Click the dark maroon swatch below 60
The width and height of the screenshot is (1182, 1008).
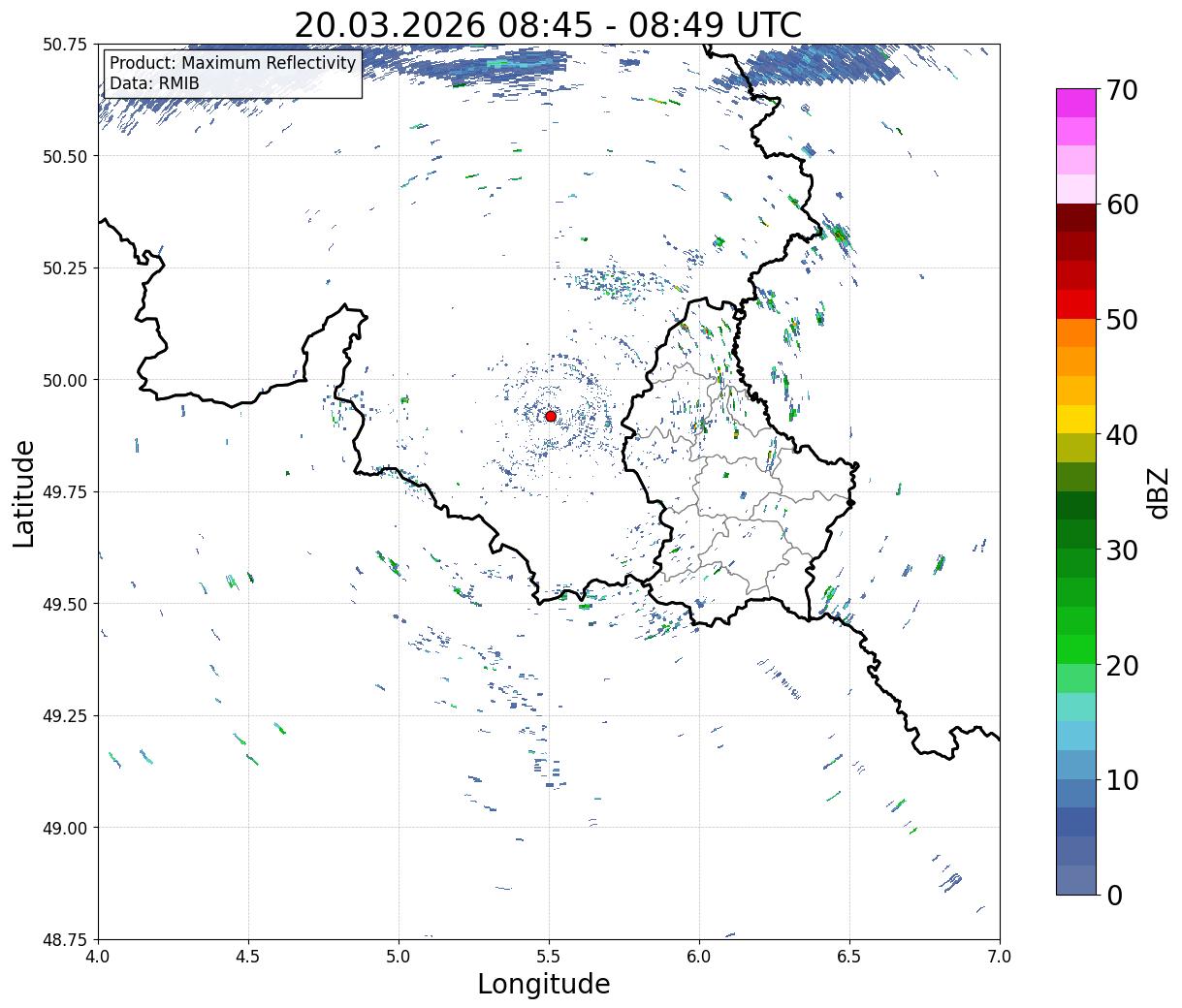(1076, 219)
